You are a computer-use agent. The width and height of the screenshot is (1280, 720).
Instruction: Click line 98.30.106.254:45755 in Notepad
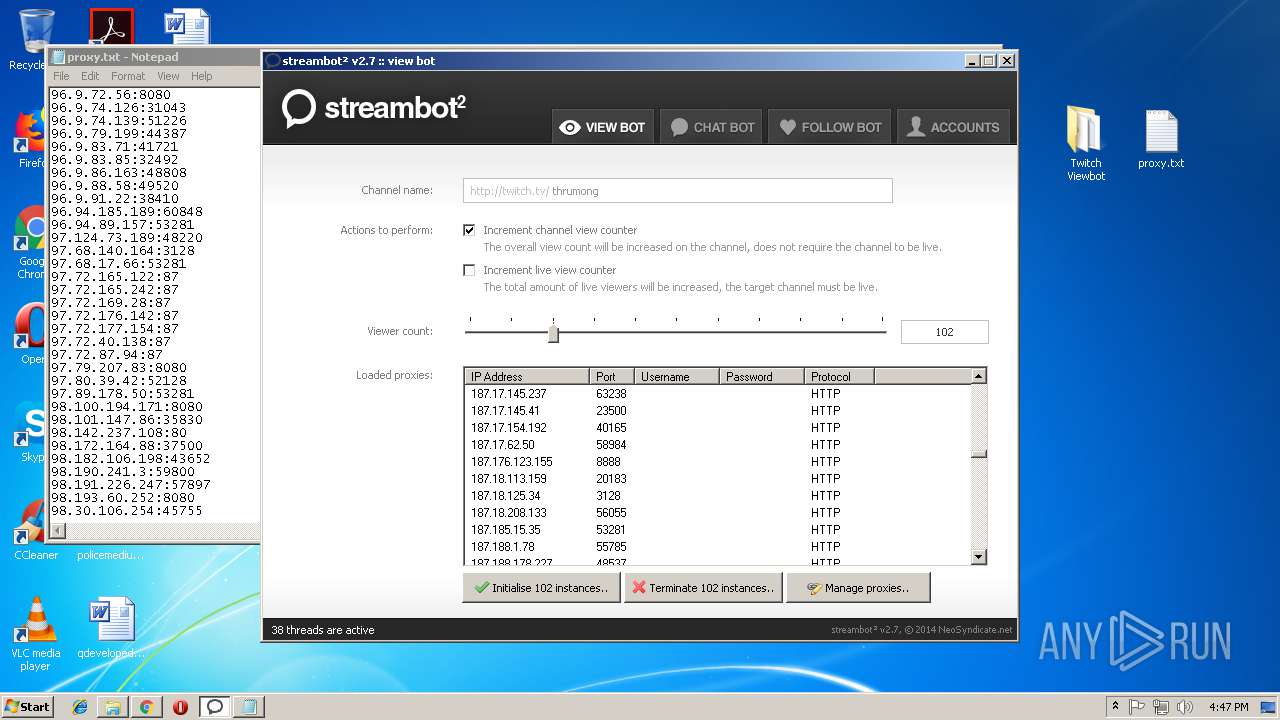(x=127, y=511)
